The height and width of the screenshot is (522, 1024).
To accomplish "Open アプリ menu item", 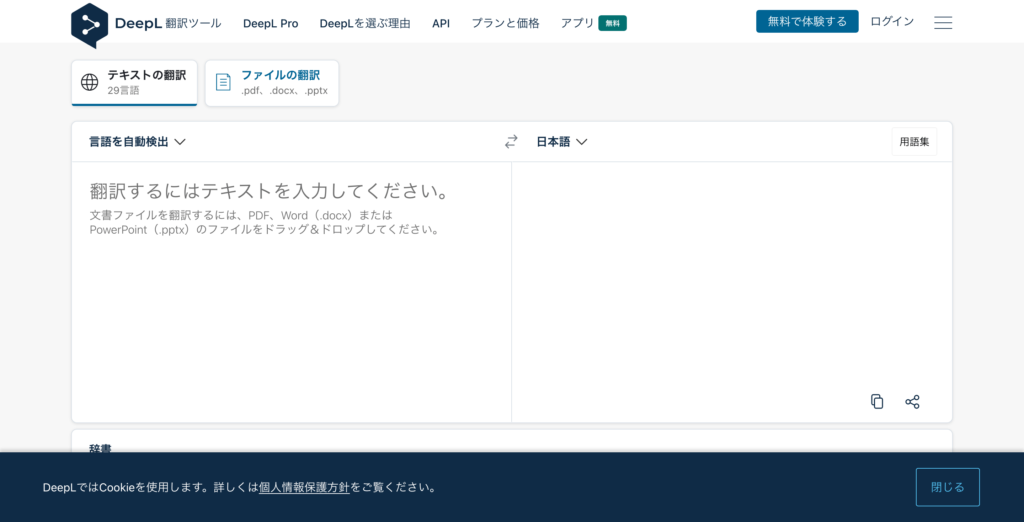I will [577, 24].
